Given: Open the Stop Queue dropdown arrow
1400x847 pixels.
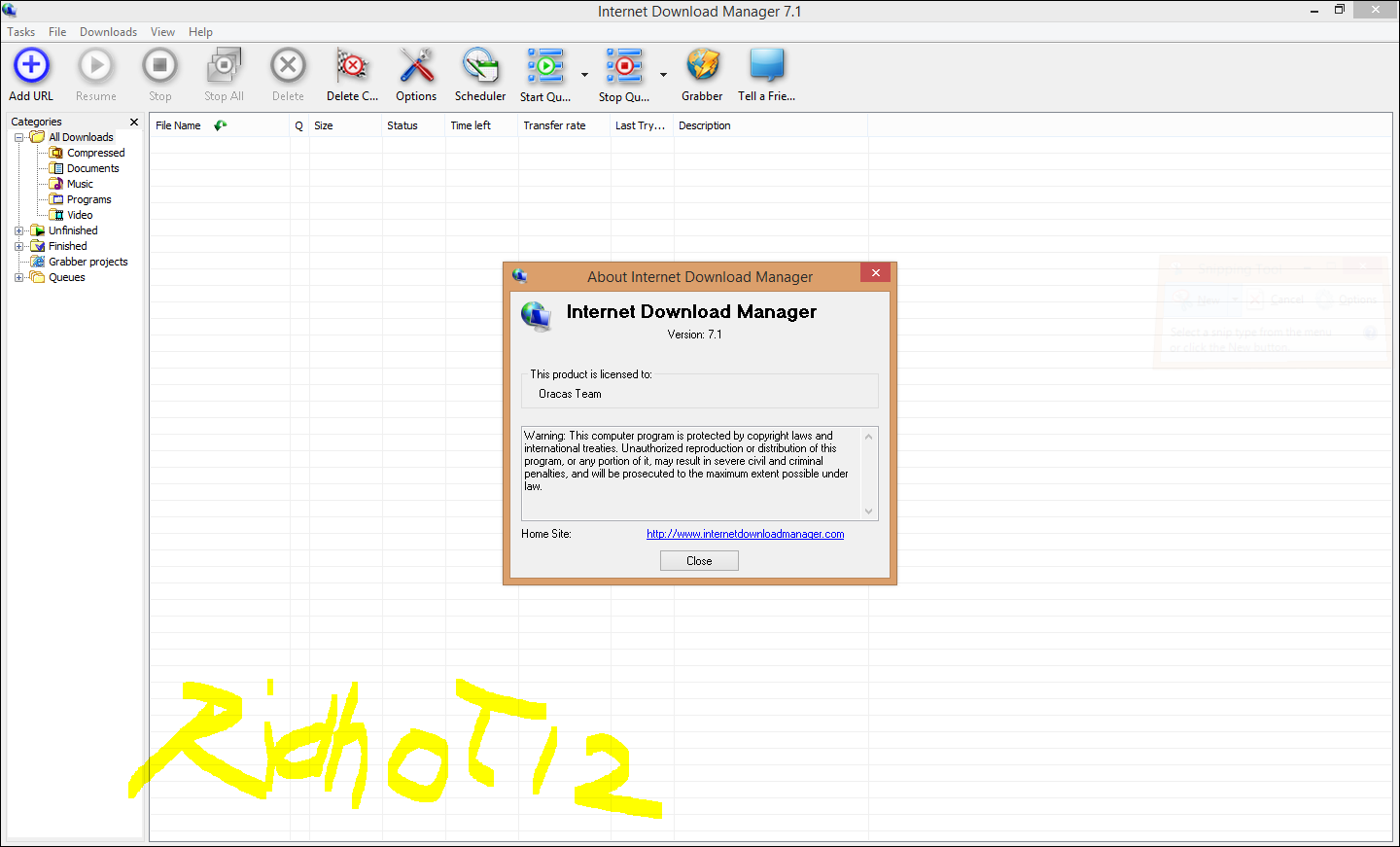Looking at the screenshot, I should click(663, 75).
